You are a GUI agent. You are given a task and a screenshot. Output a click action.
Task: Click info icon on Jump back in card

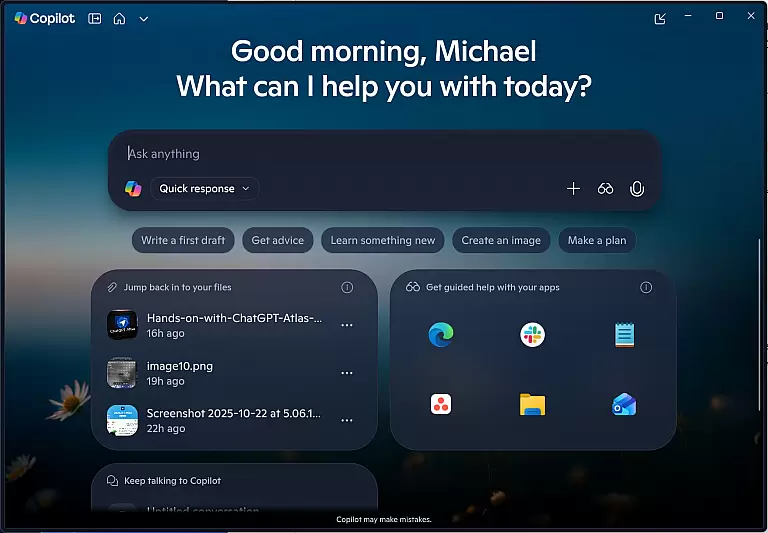(347, 287)
